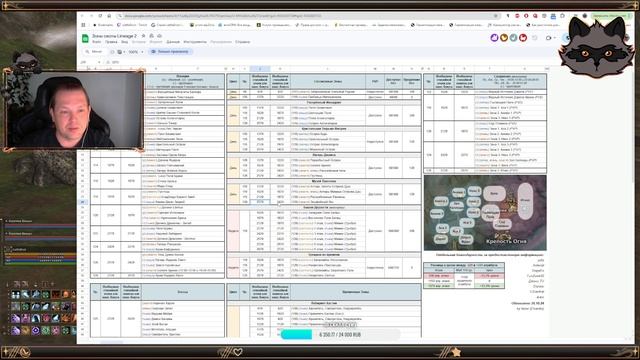Click the hunting zones map image
This screenshot has width=640, height=360.
click(x=485, y=213)
